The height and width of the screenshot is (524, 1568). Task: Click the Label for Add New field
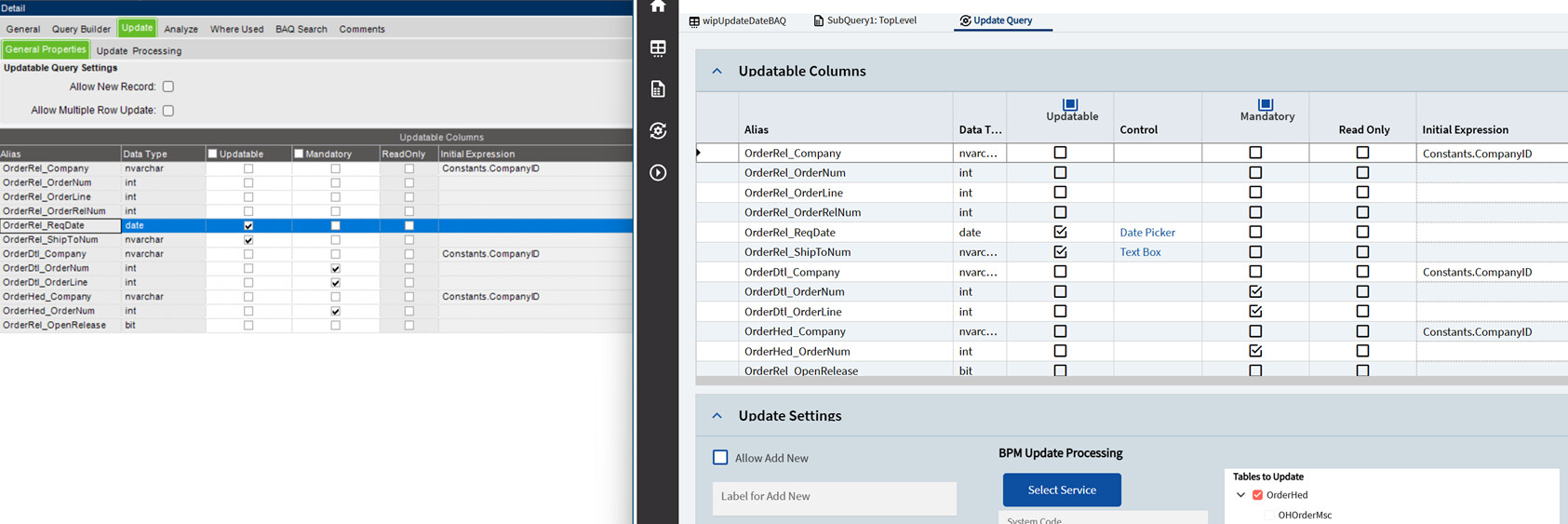(835, 497)
